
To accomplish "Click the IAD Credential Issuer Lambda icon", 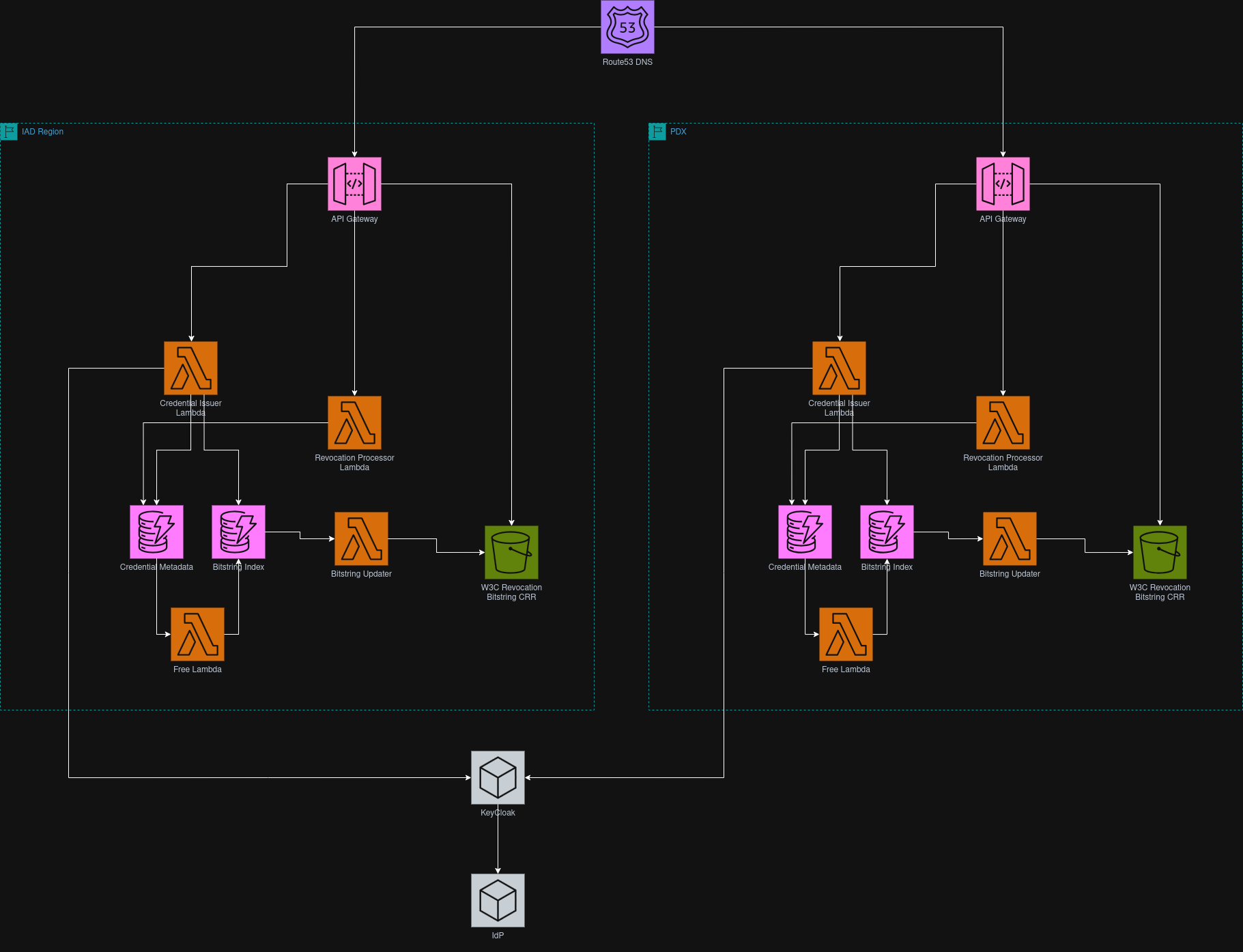I will coord(190,369).
